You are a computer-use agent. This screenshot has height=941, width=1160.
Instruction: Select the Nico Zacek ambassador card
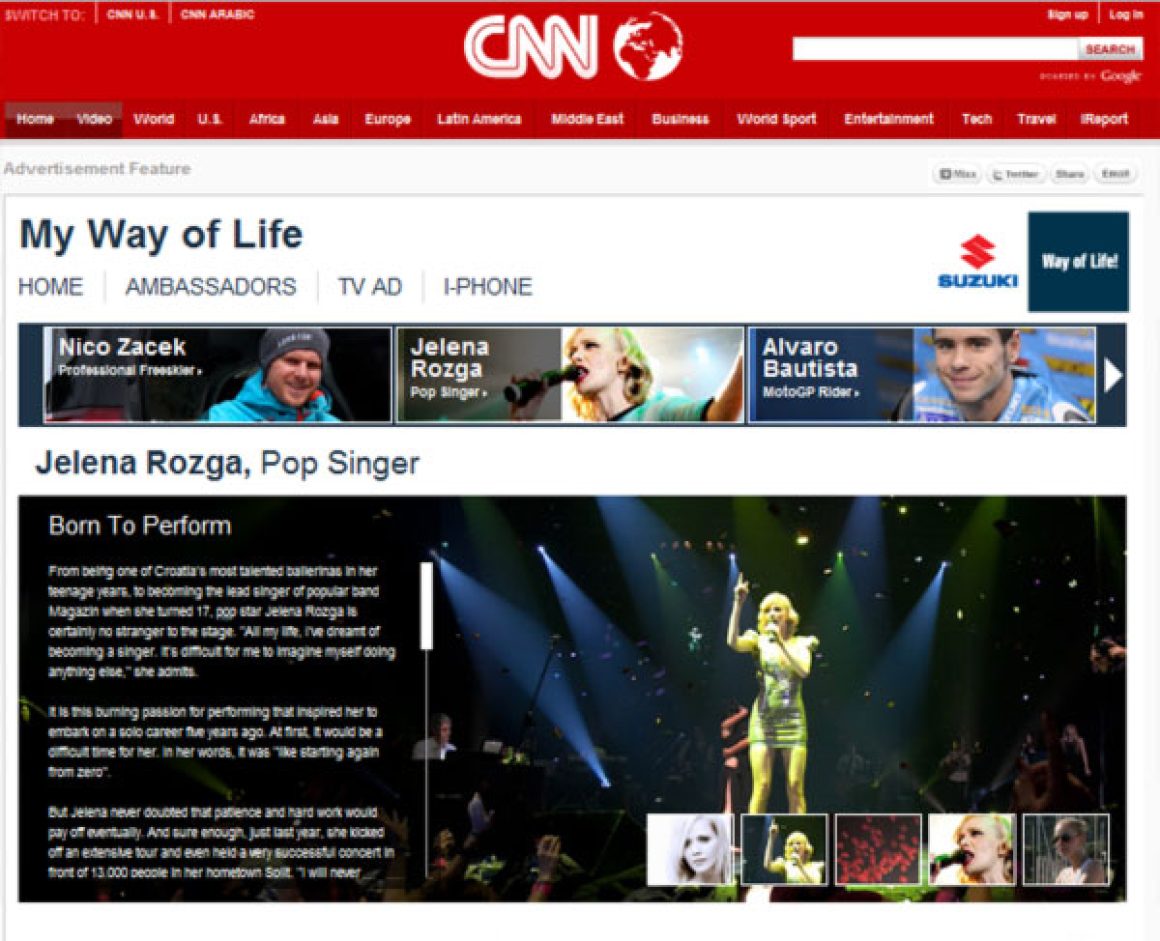click(218, 375)
